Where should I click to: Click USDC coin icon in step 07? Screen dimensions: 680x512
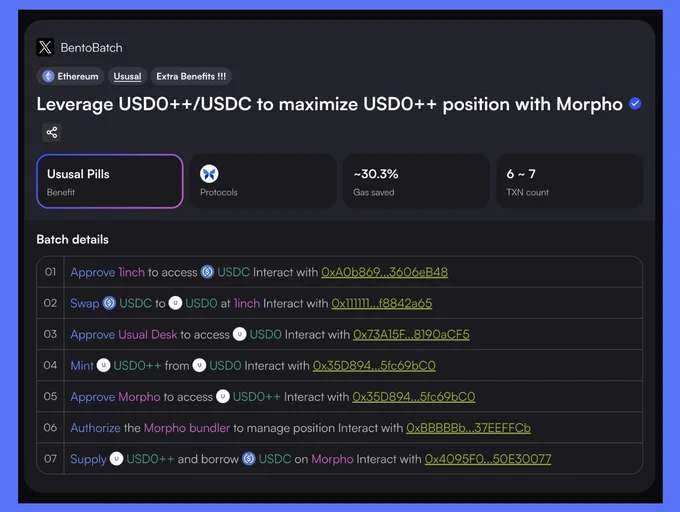click(249, 459)
